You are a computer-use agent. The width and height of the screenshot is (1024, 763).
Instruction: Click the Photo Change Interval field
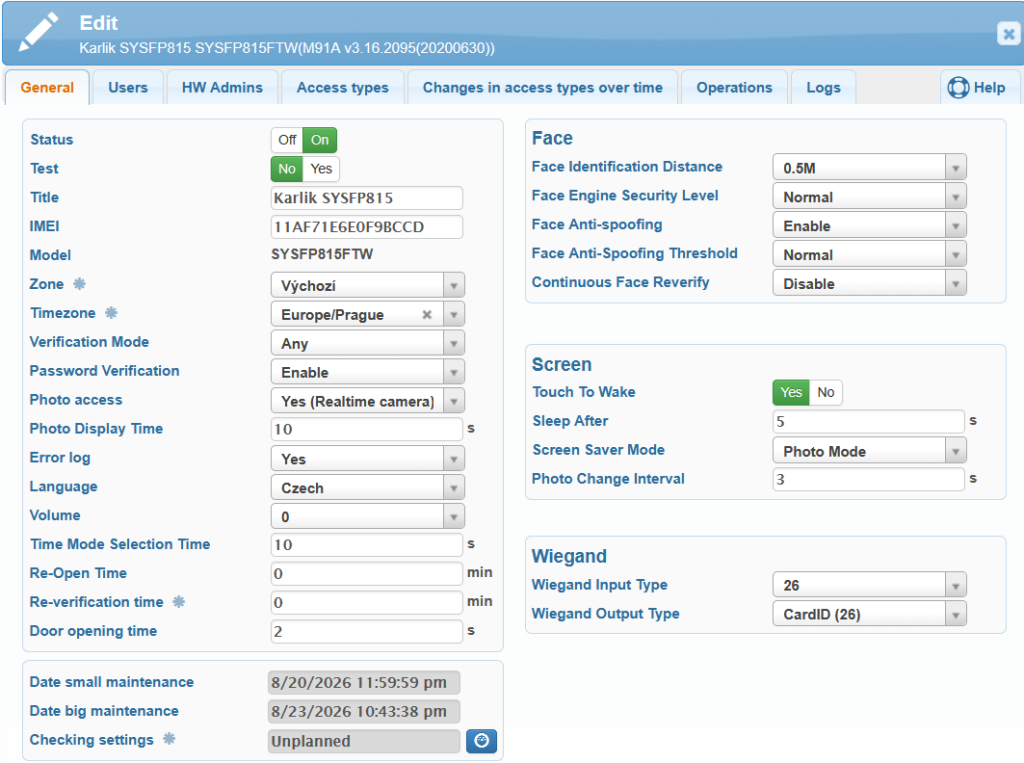click(869, 479)
